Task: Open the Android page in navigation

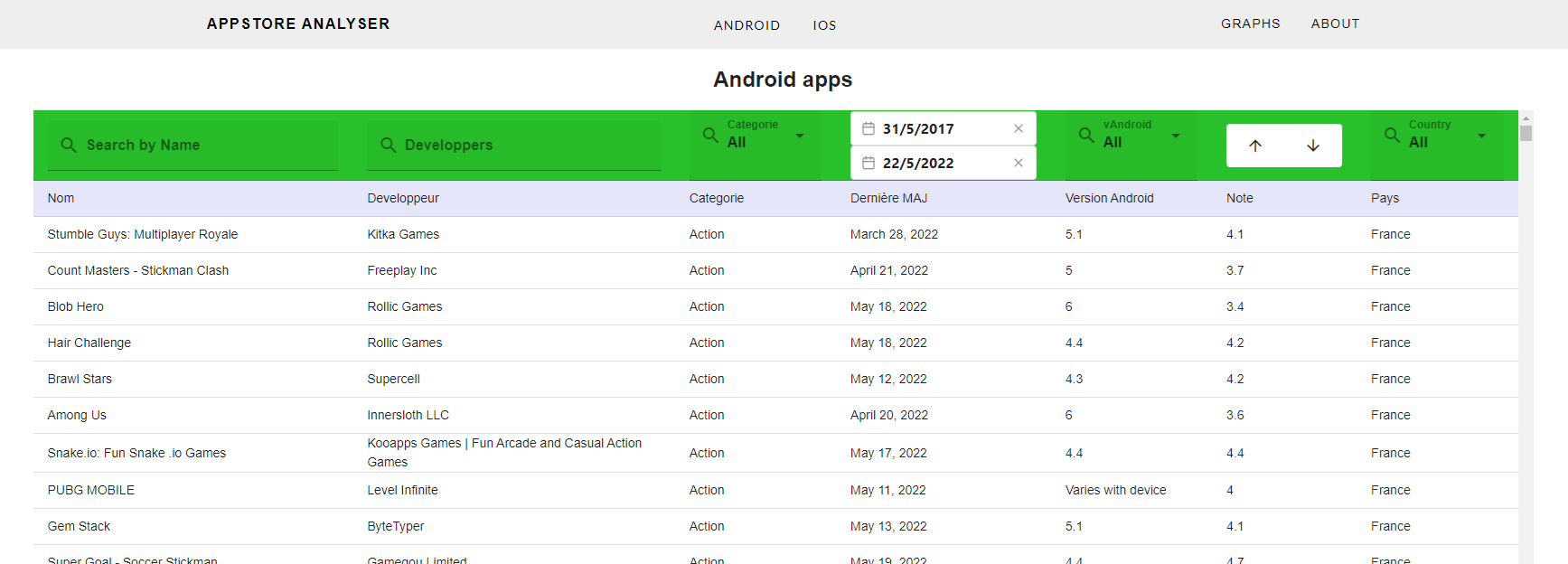Action: point(746,25)
